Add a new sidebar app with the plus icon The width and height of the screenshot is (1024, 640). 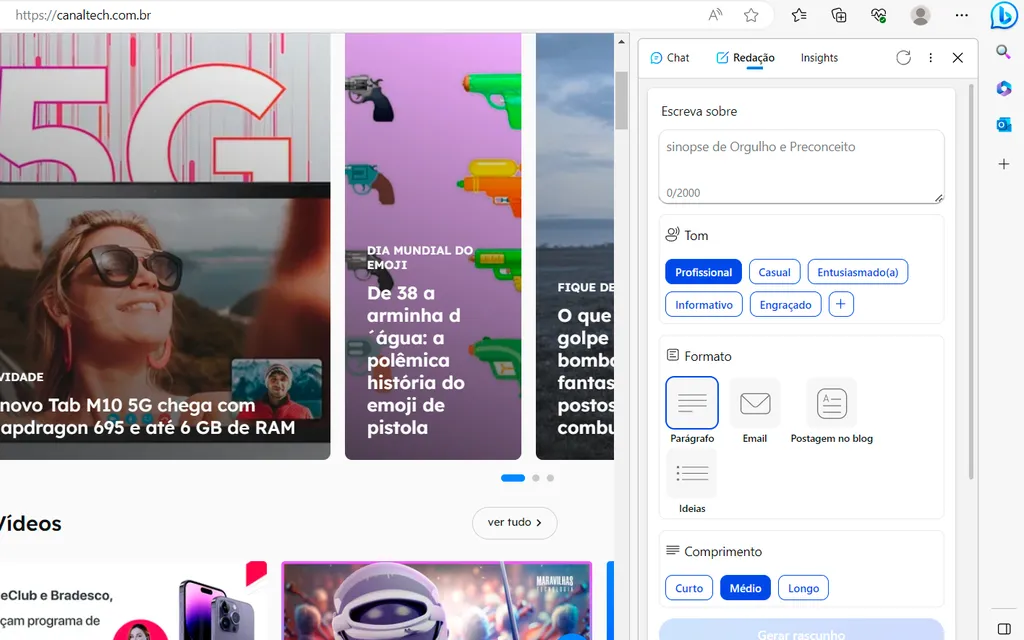pyautogui.click(x=1003, y=162)
